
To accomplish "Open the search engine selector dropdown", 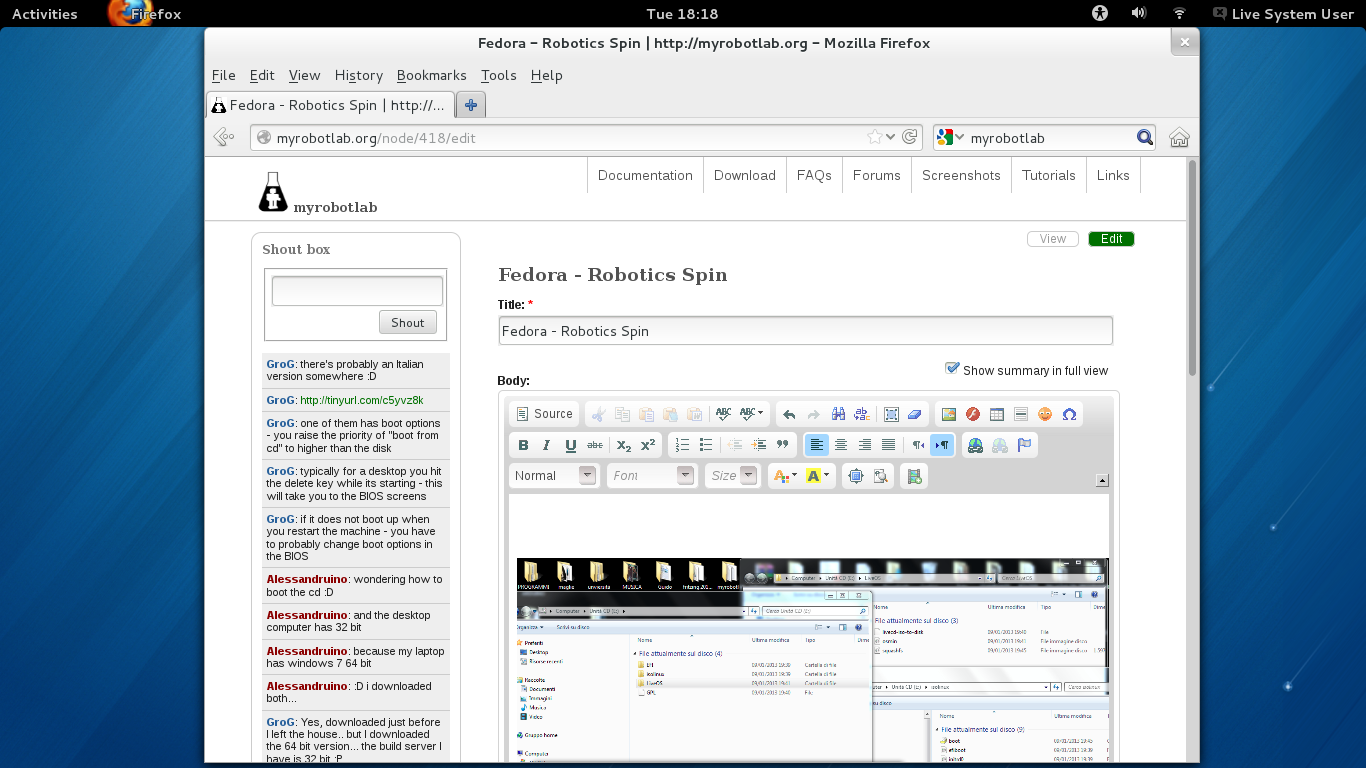I will (x=950, y=138).
